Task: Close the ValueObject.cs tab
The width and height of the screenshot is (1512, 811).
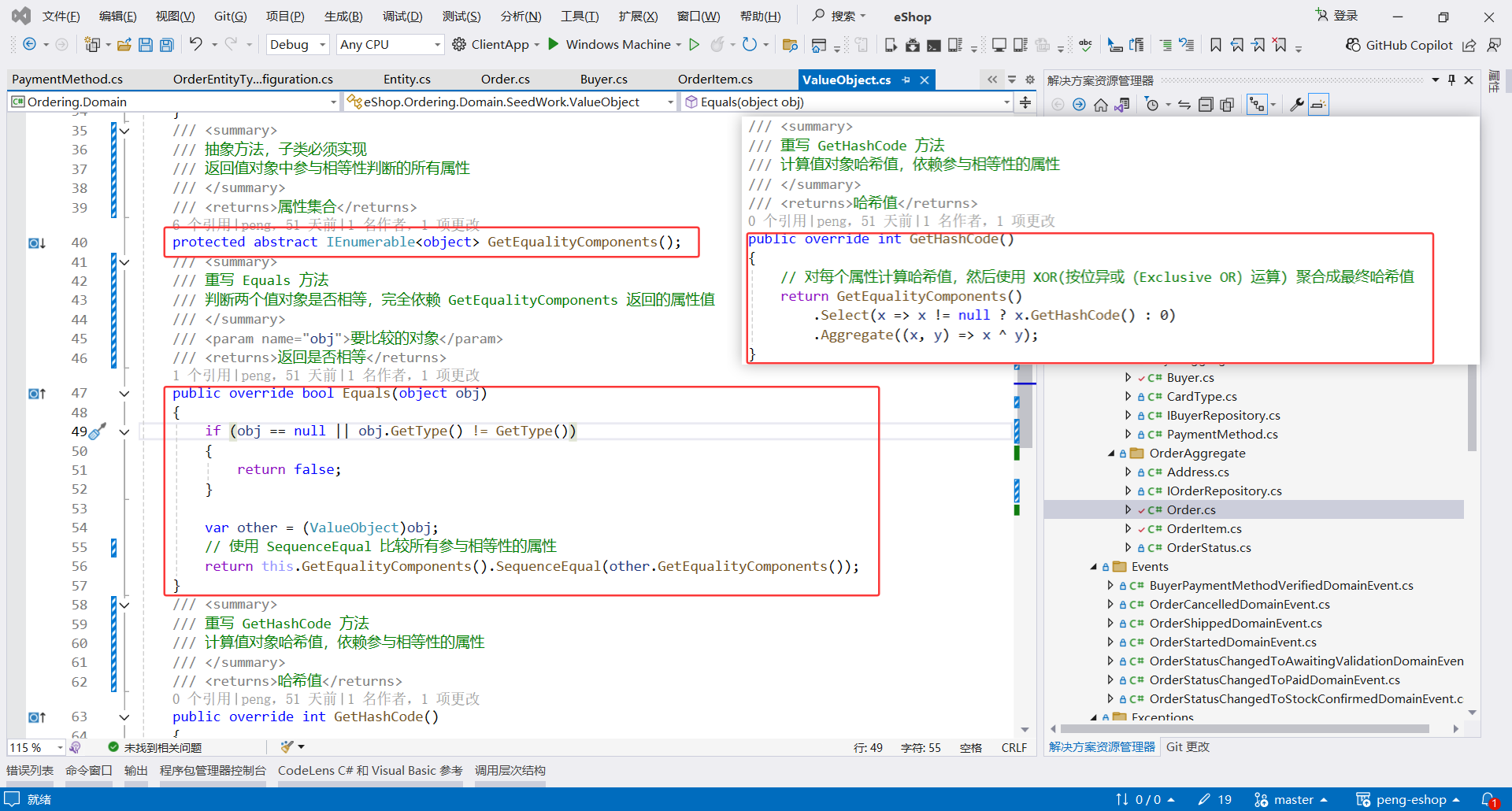Action: point(925,80)
